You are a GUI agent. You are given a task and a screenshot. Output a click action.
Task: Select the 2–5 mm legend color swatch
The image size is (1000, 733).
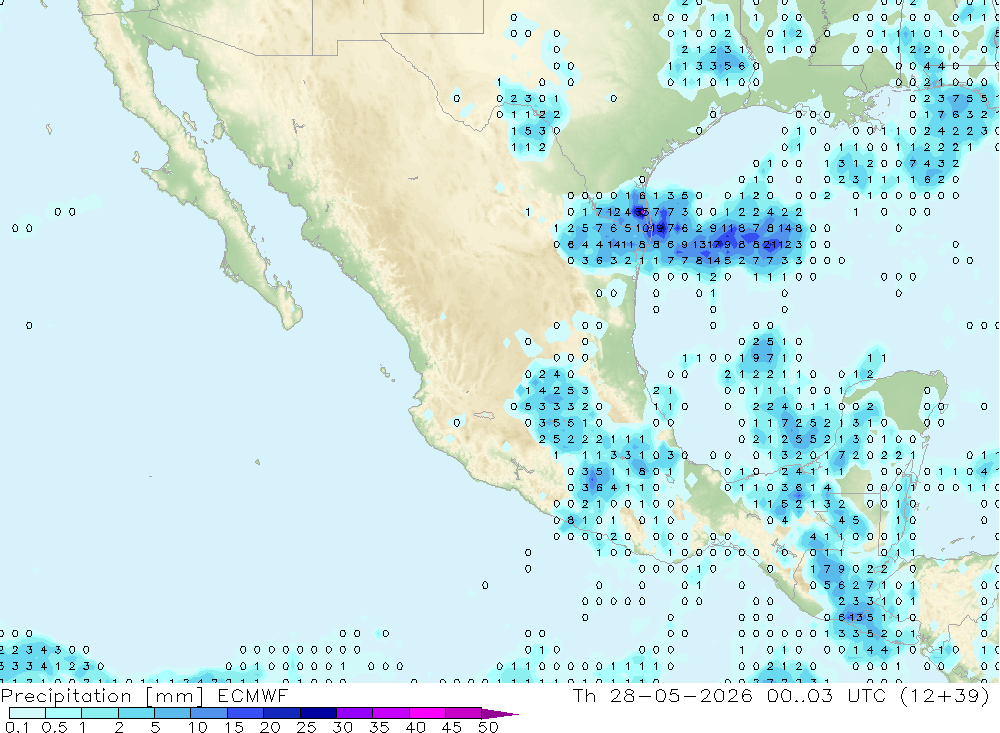pyautogui.click(x=136, y=713)
